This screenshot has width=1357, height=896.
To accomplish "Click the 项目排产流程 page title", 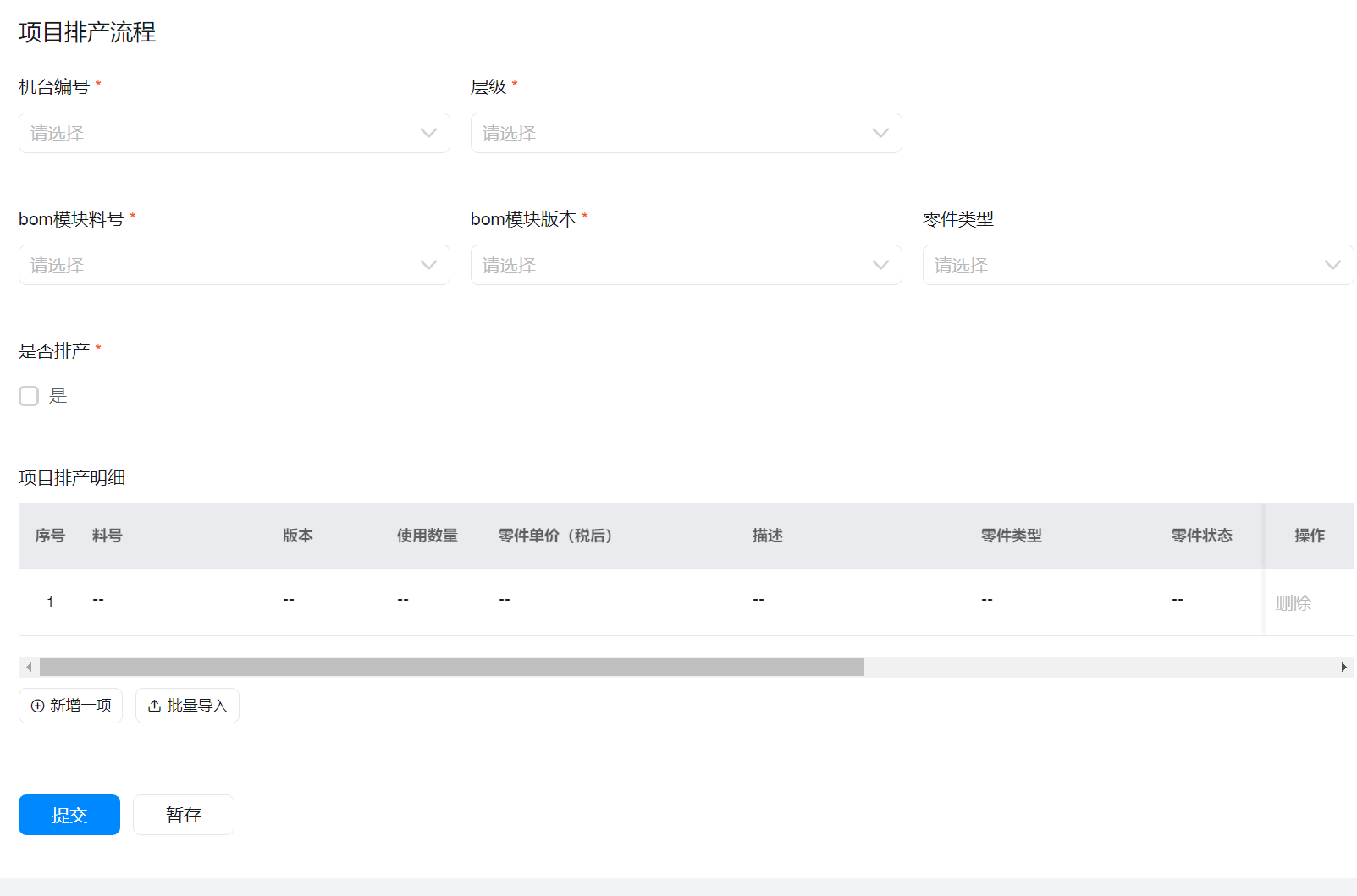I will [87, 32].
